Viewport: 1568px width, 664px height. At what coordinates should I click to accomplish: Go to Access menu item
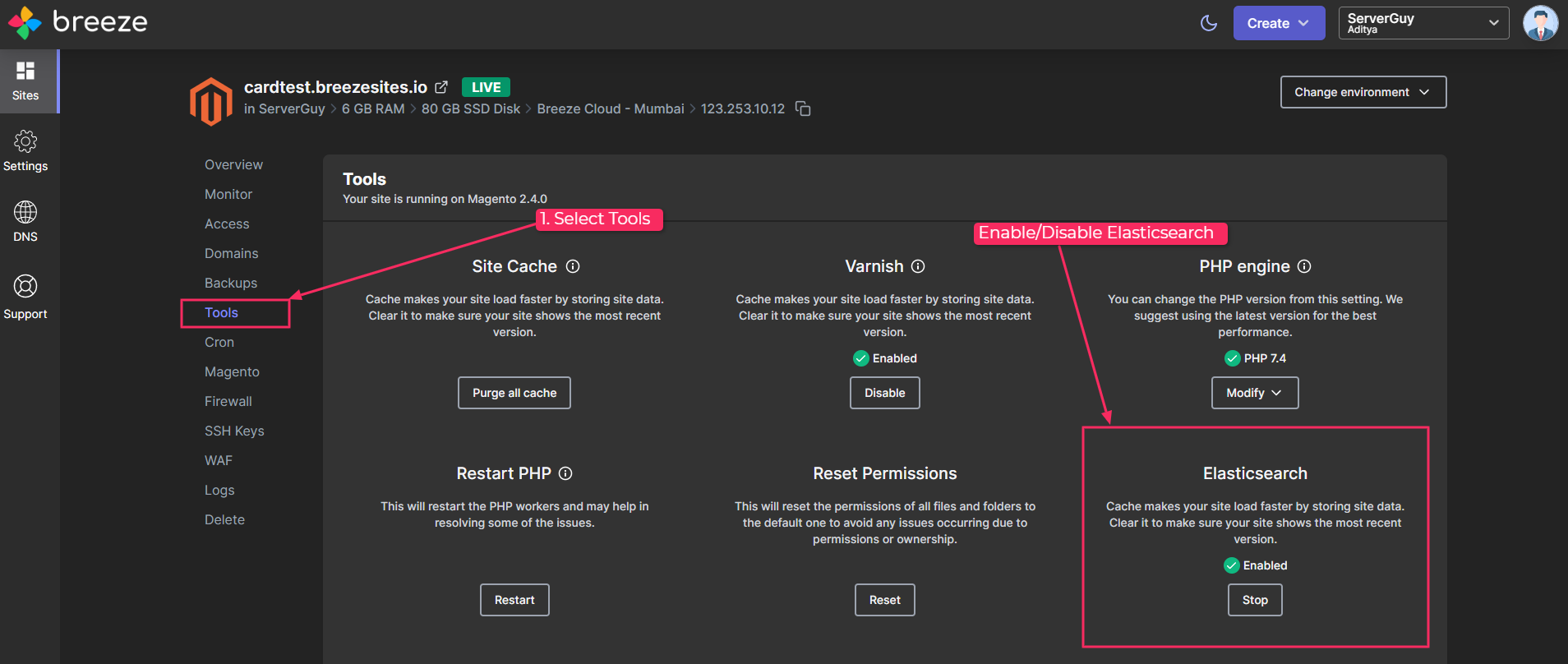[227, 224]
